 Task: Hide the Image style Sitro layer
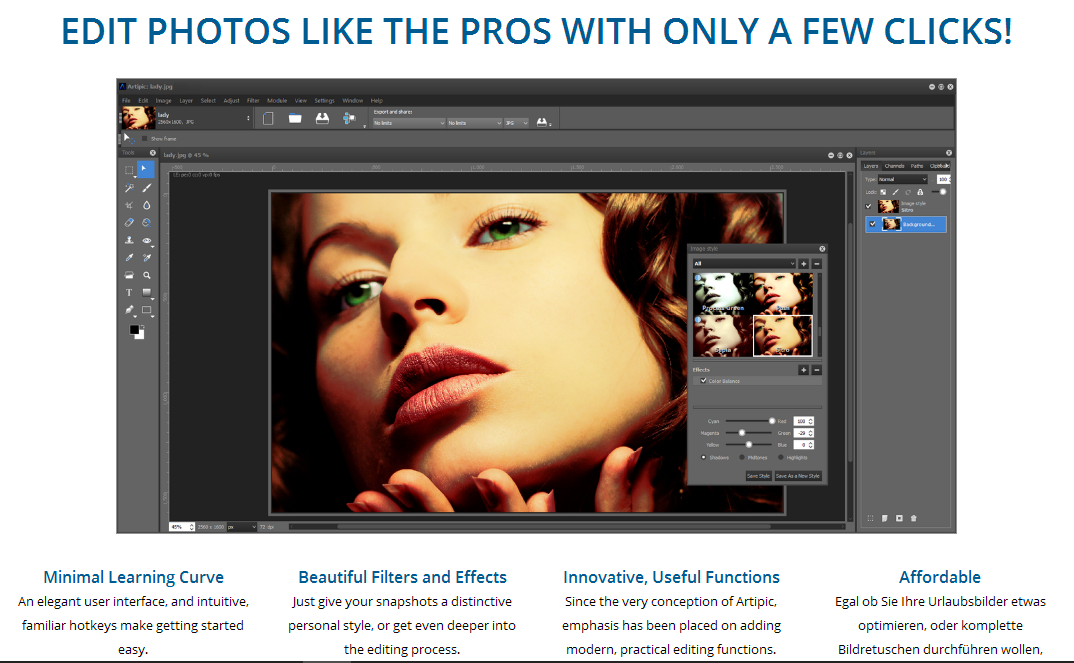pyautogui.click(x=869, y=206)
